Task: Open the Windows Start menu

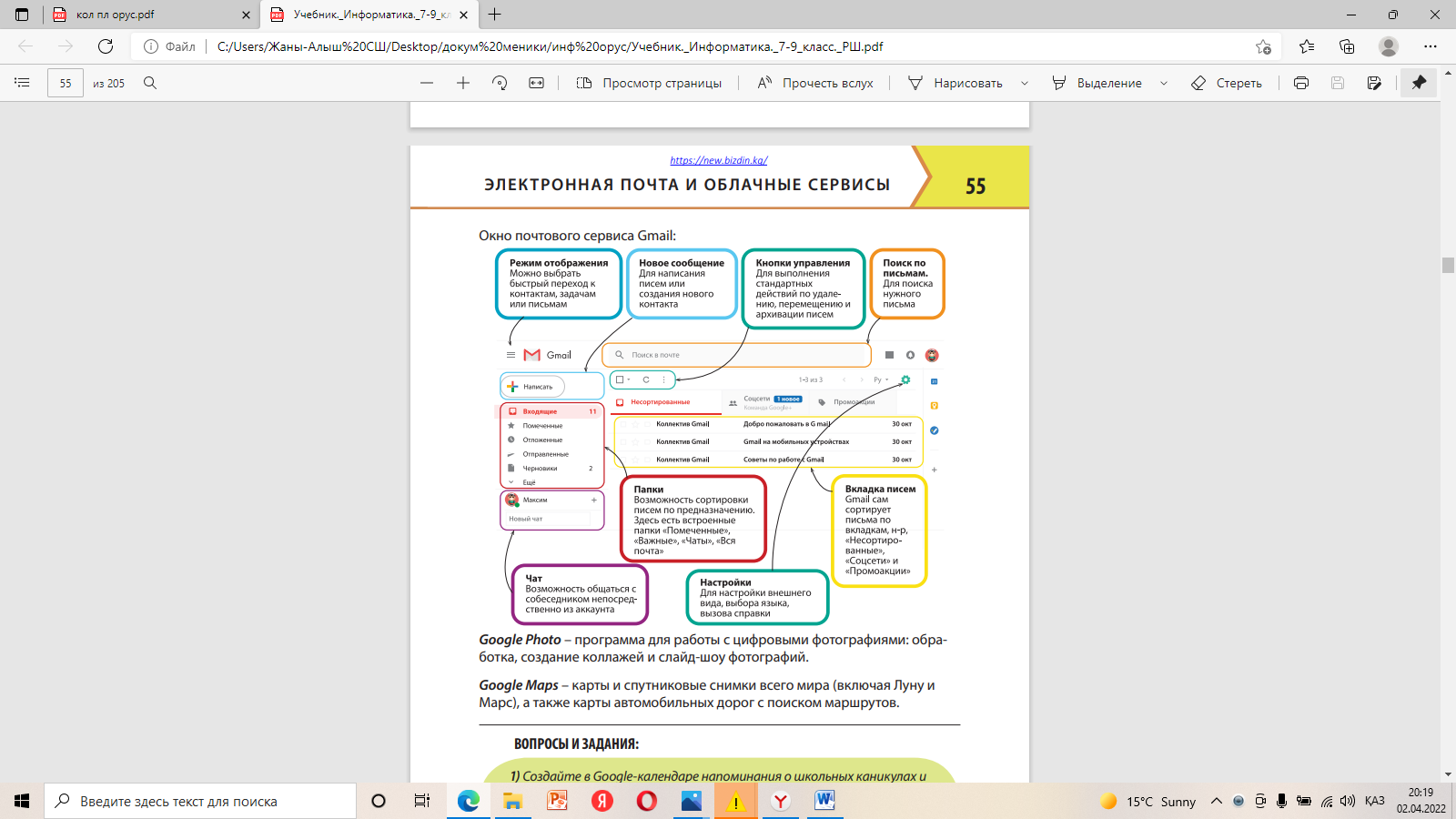Action: [x=22, y=801]
